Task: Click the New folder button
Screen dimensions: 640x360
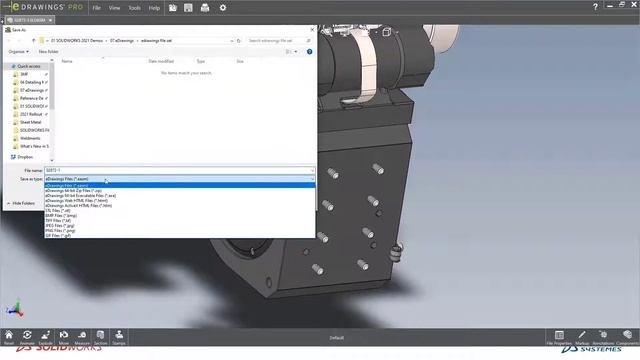Action: pyautogui.click(x=48, y=52)
